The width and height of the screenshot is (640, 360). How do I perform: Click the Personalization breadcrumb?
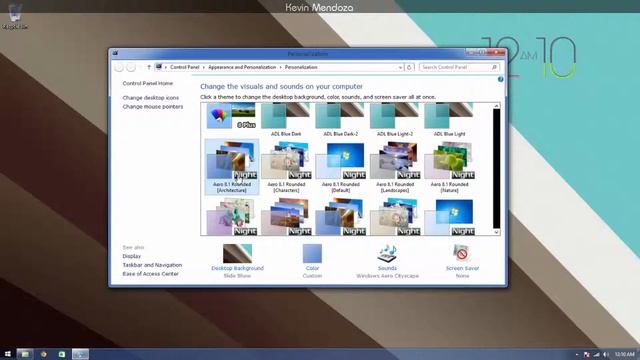coord(301,67)
